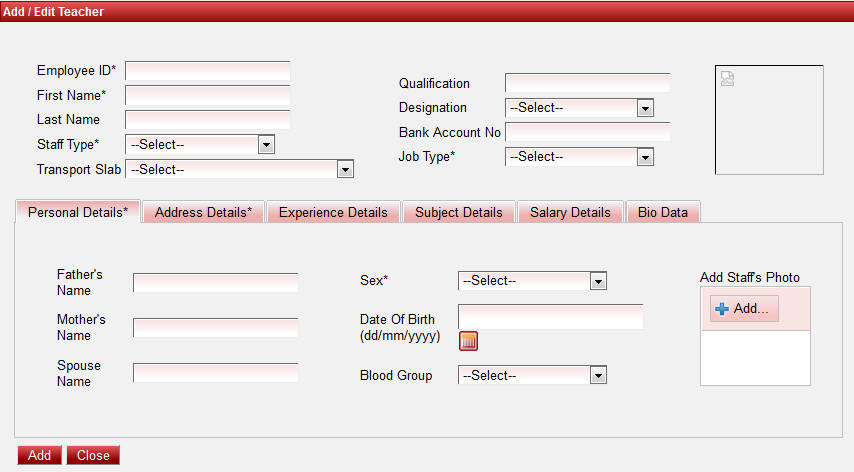Click the Close button
854x472 pixels.
[x=93, y=456]
